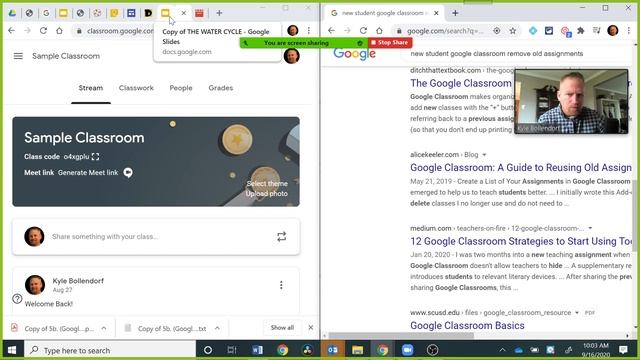The image size is (640, 360).
Task: Close the active Google Slides tab
Action: point(184,13)
